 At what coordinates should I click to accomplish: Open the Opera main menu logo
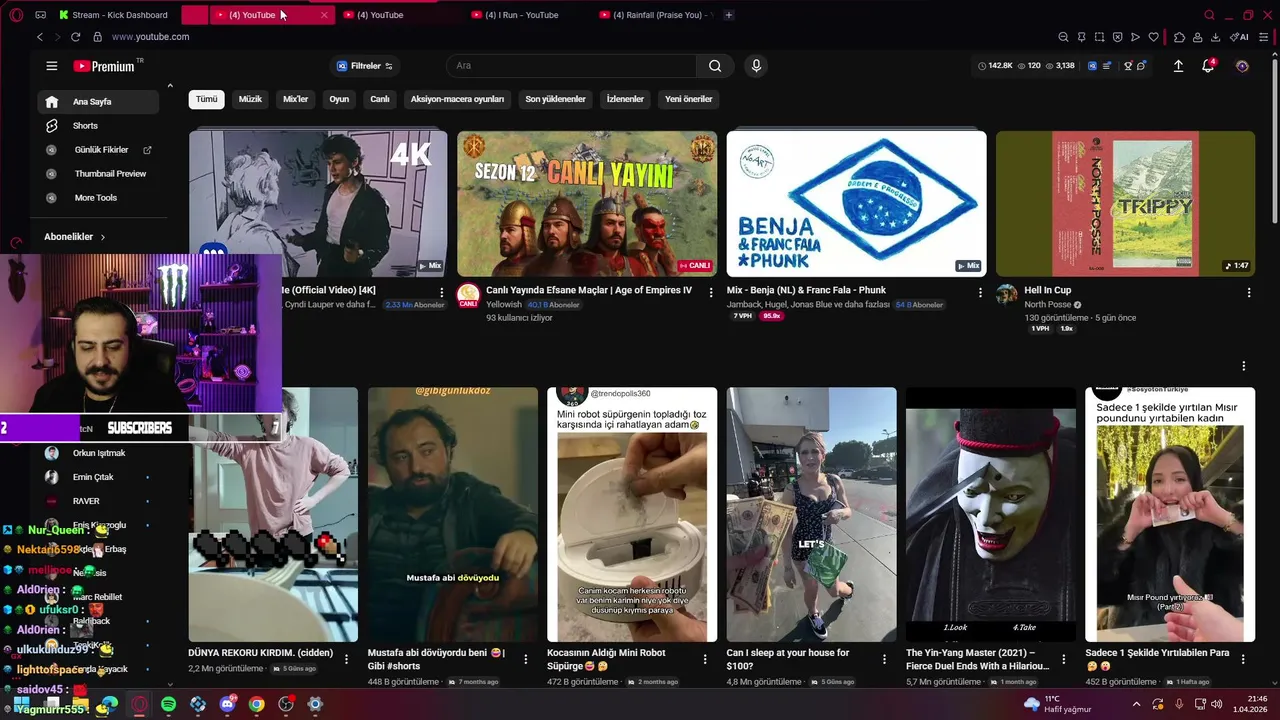pos(16,15)
